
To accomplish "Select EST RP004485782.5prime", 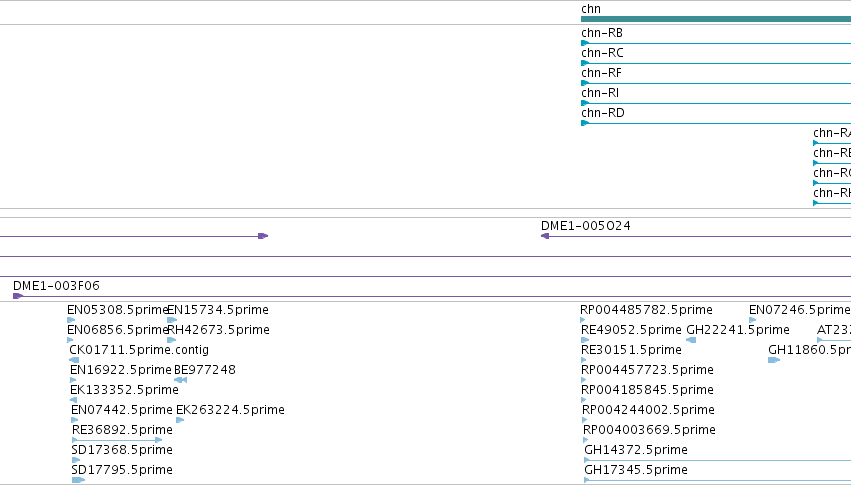I will [646, 310].
